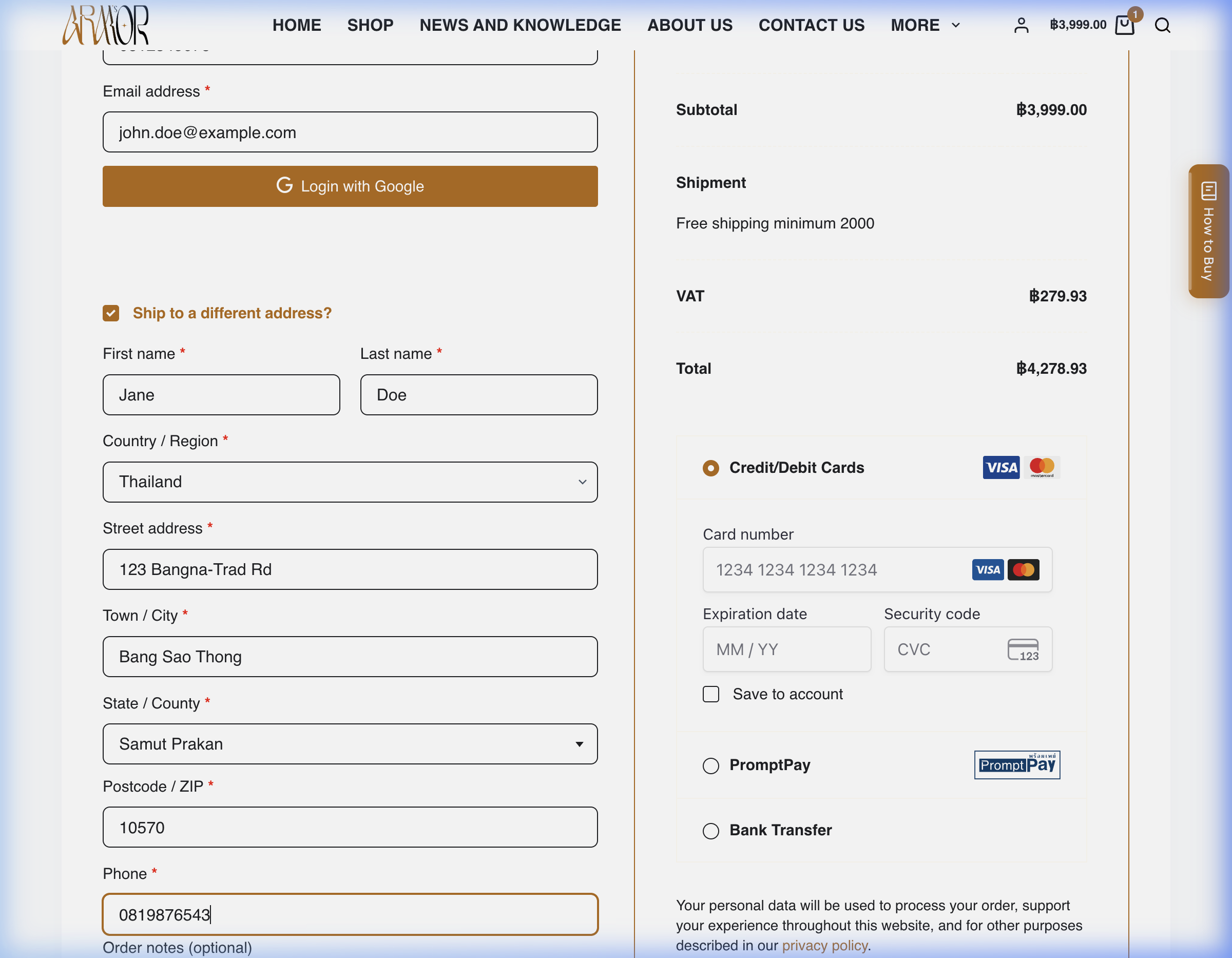Open the Country / Region dropdown

click(350, 482)
